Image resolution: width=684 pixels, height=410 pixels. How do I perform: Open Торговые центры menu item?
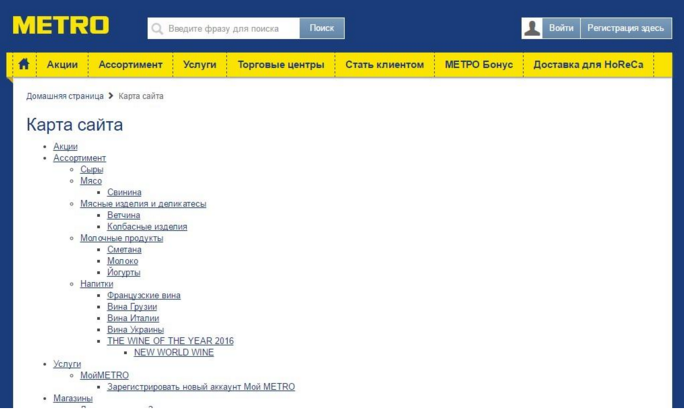(x=281, y=65)
